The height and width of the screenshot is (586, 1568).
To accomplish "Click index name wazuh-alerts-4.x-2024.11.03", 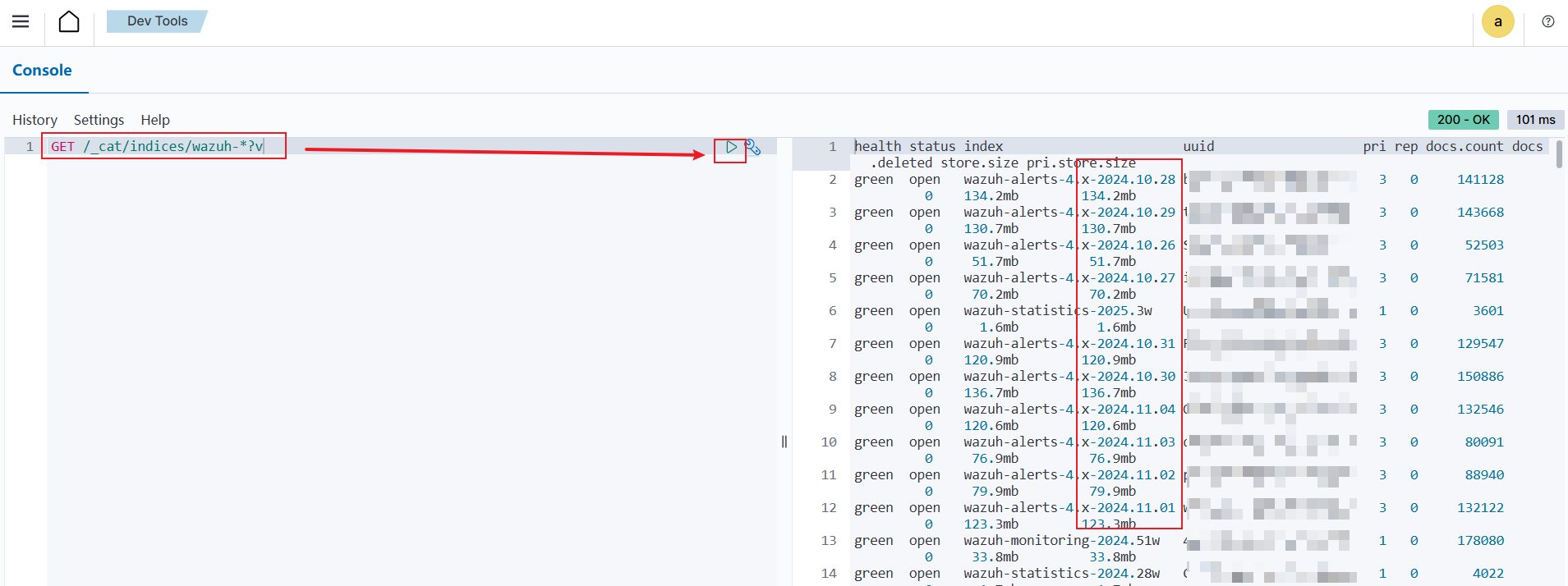I will coord(1069,442).
